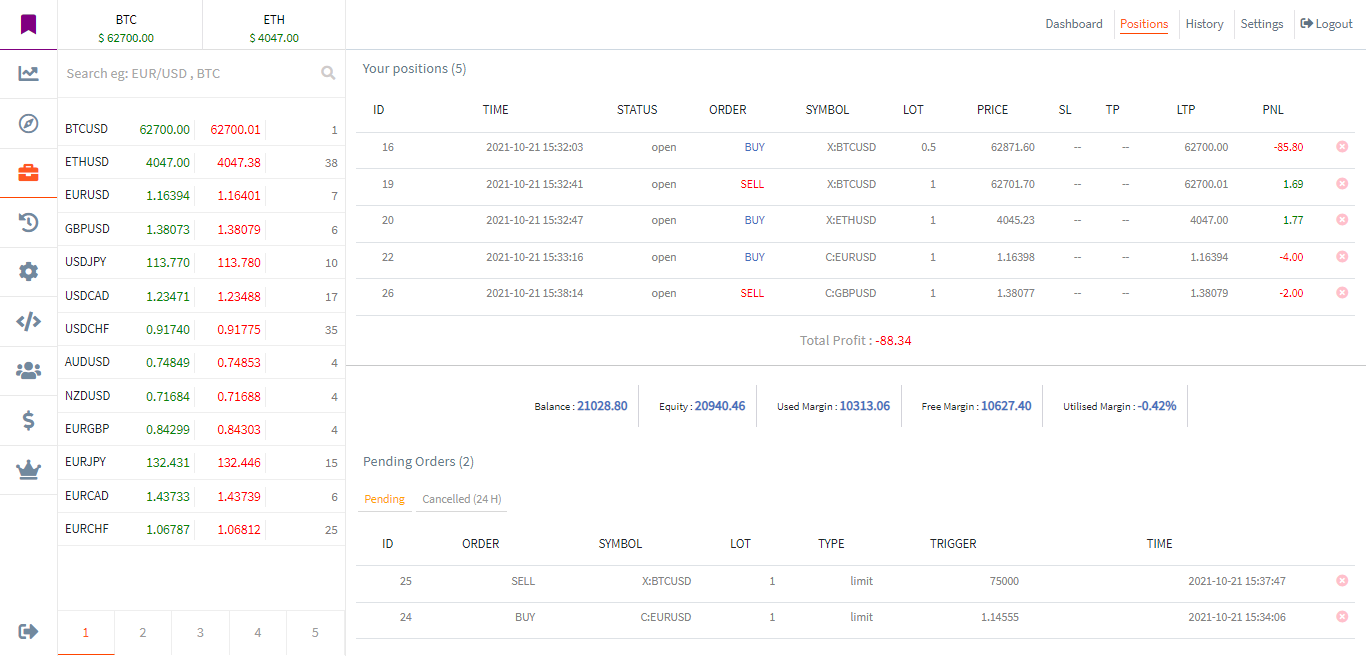This screenshot has width=1366, height=656.
Task: Select EURCHF in the watchlist
Action: click(x=201, y=529)
